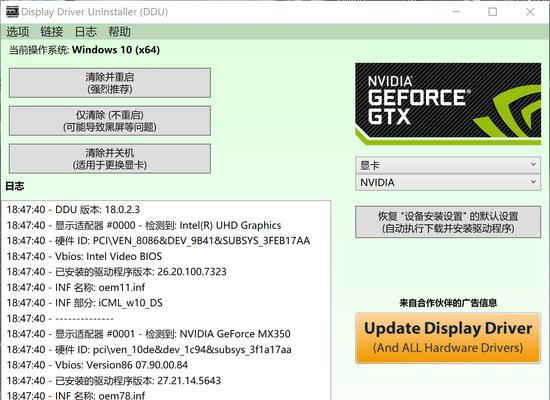Select log line Vbios: Version86 07.90.00.84

97,365
